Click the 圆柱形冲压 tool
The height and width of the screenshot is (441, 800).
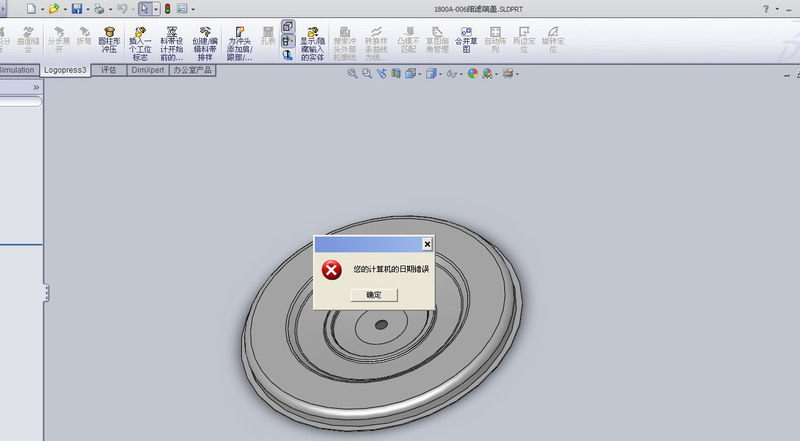pyautogui.click(x=109, y=40)
